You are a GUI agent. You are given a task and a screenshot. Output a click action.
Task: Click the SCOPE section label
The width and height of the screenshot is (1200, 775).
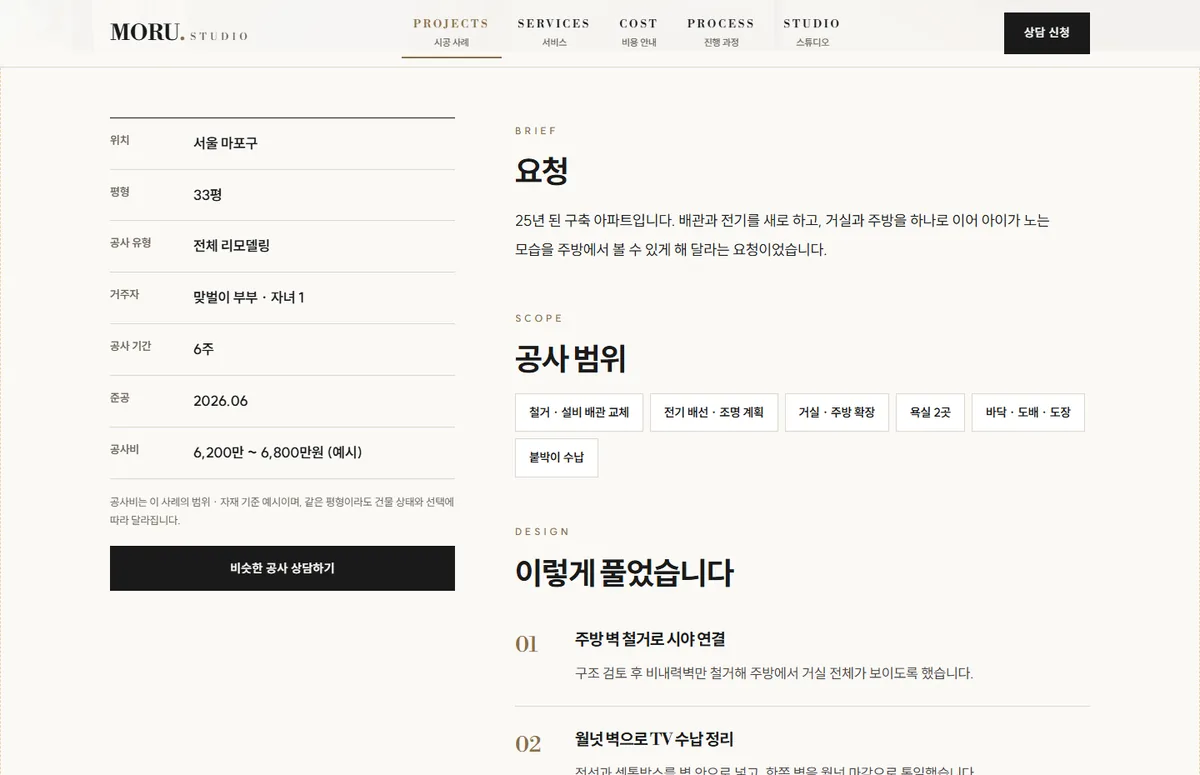point(539,318)
